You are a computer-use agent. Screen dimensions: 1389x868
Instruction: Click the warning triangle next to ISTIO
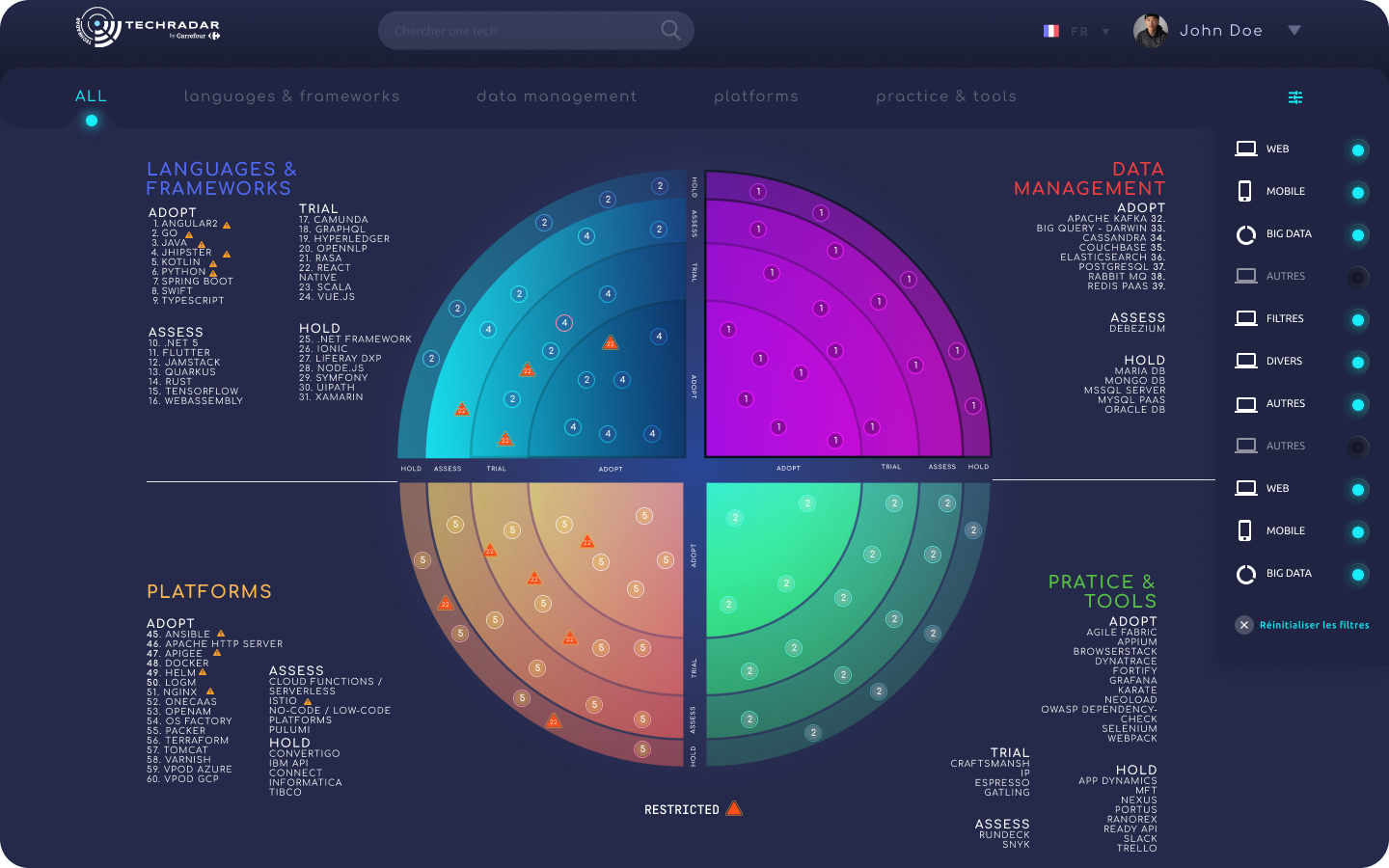coord(308,701)
